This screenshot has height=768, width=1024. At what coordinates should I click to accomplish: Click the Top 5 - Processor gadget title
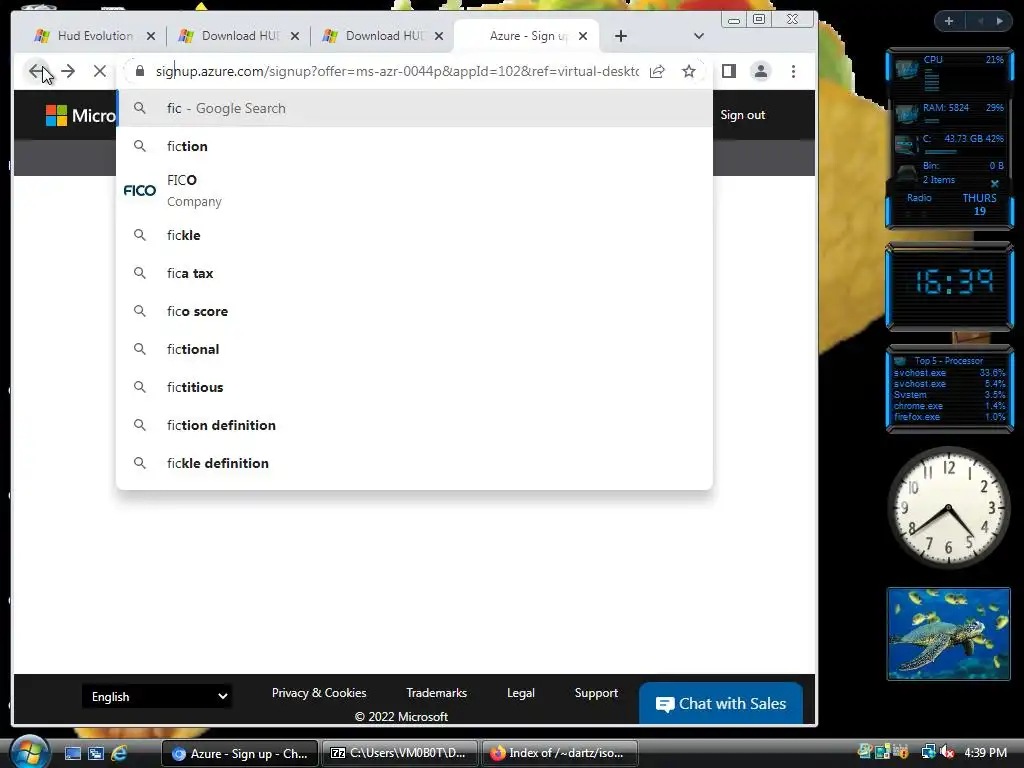pos(948,360)
